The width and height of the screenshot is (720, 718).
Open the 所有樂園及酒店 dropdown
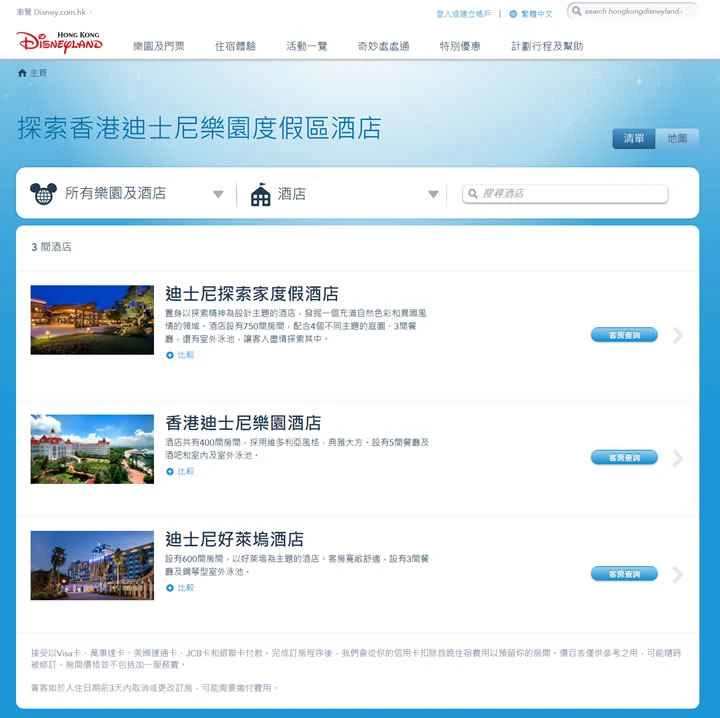127,193
